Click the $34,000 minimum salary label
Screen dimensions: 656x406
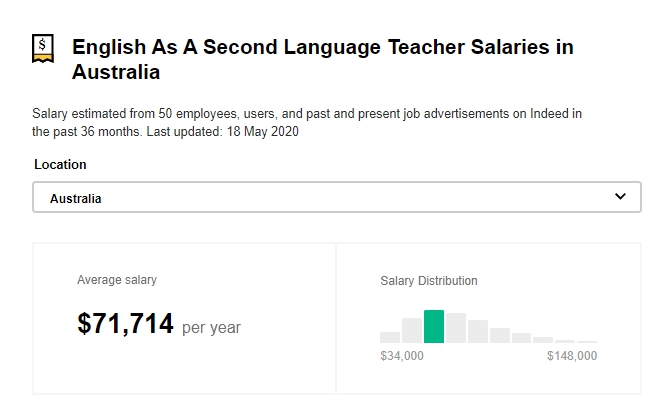tap(402, 355)
